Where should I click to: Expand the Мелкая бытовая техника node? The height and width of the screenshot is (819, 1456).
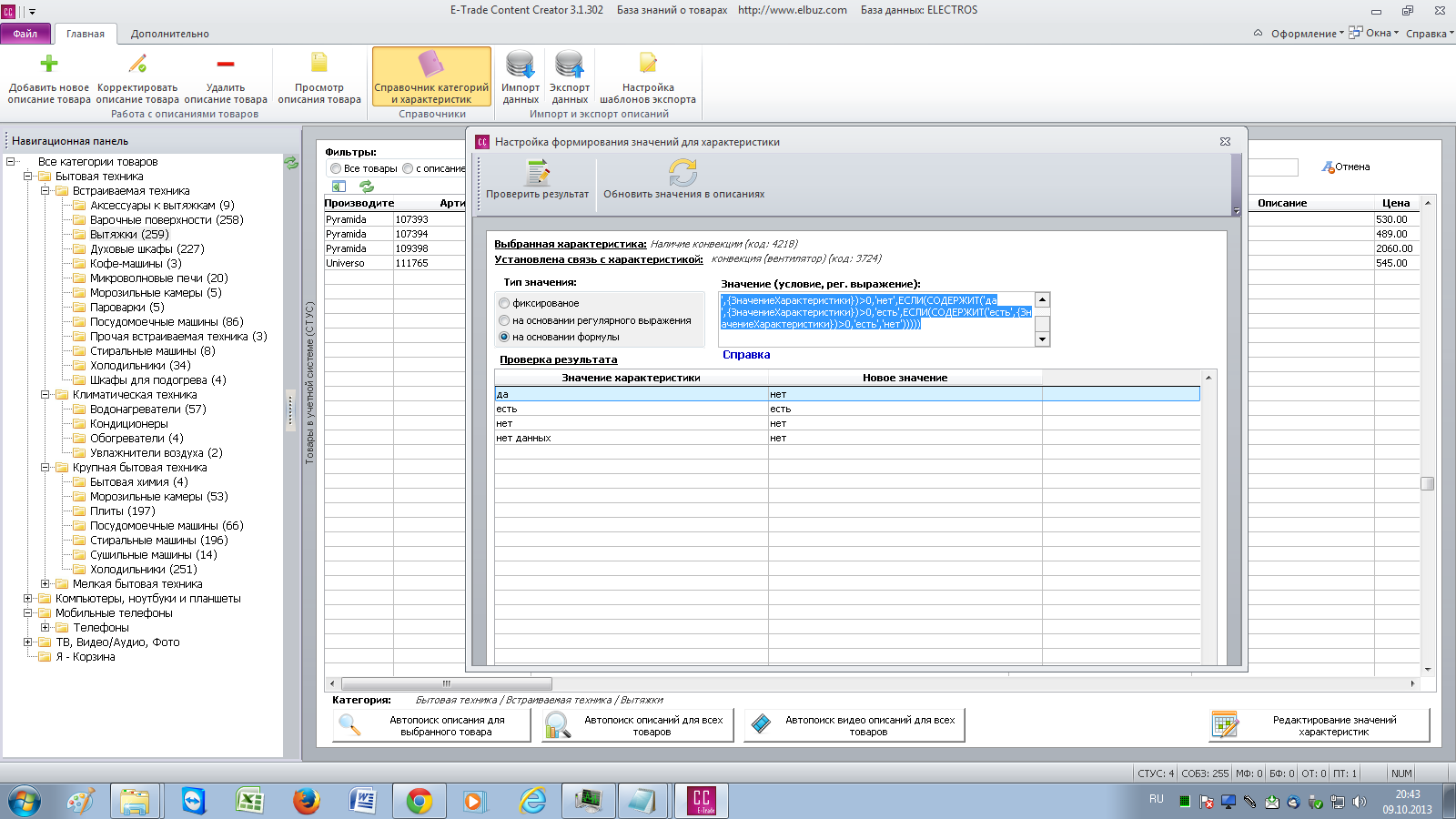[x=45, y=584]
